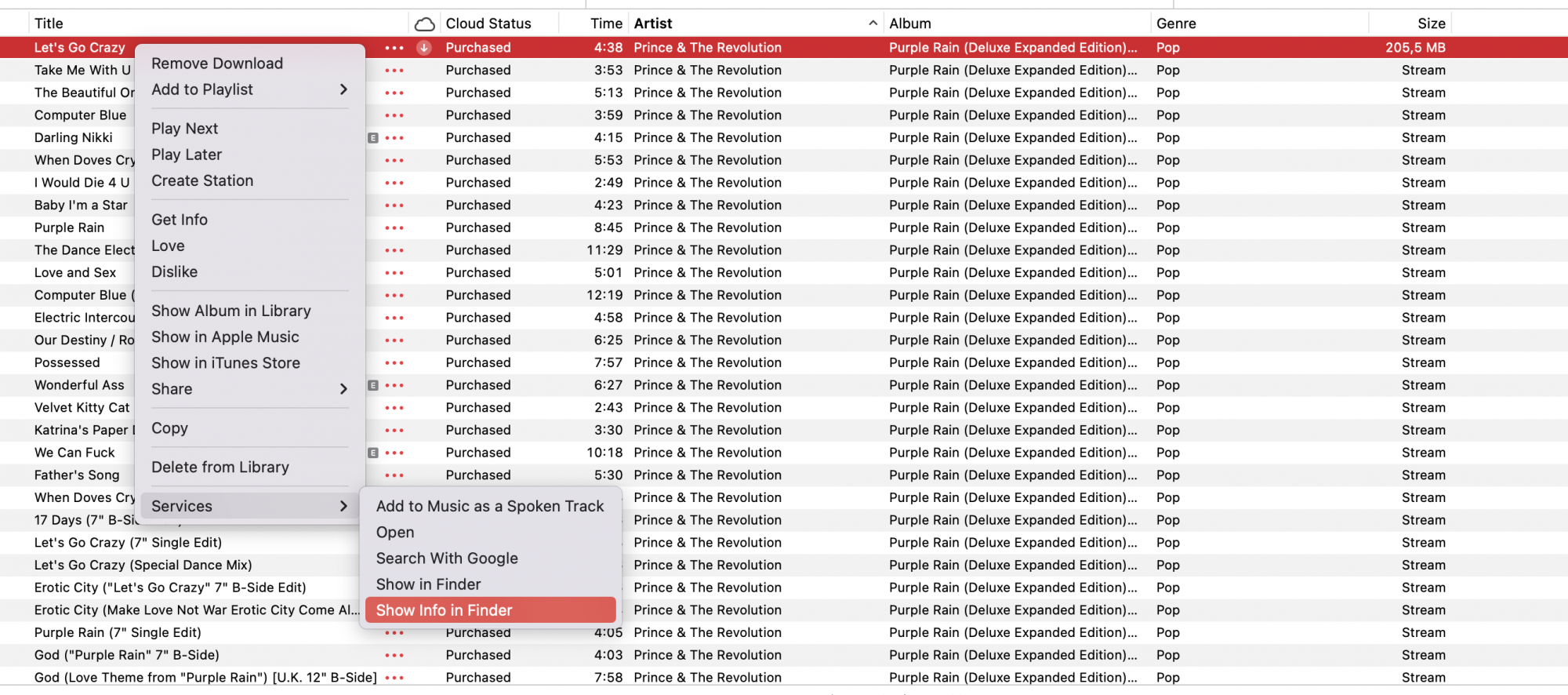Open more options dots for We Can Fuck

tap(394, 453)
